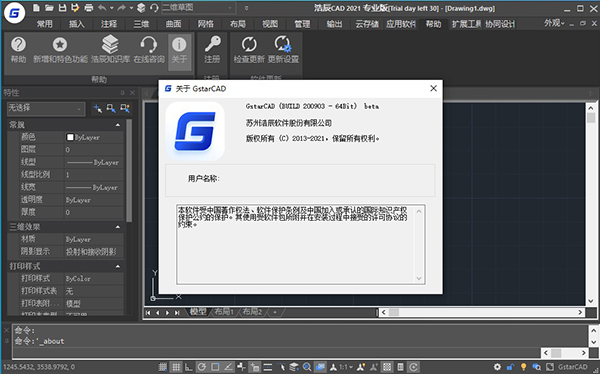
Task: Open the undo history dropdown arrow
Action: [x=111, y=8]
